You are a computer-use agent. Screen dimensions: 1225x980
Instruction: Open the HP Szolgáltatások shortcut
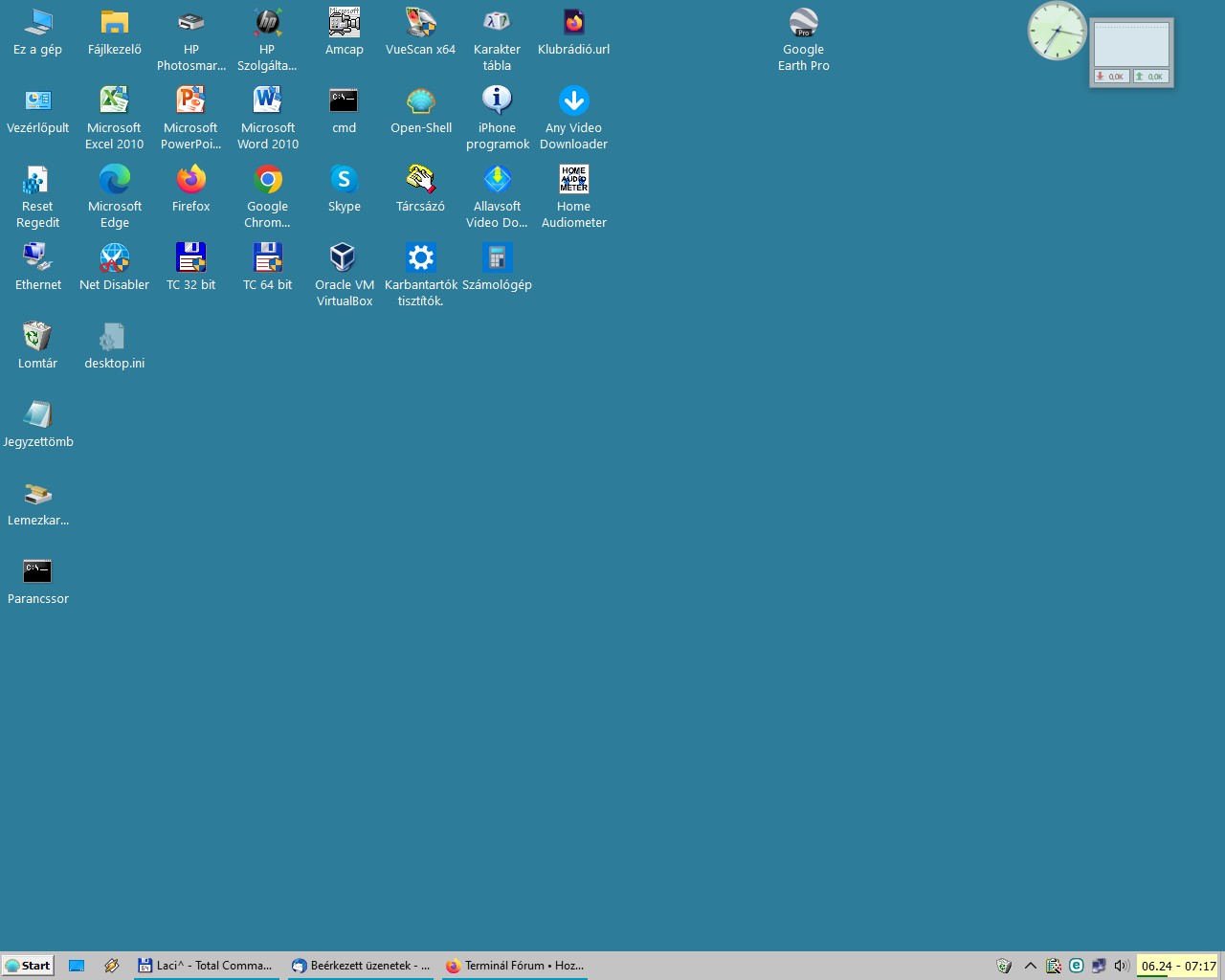click(x=268, y=40)
